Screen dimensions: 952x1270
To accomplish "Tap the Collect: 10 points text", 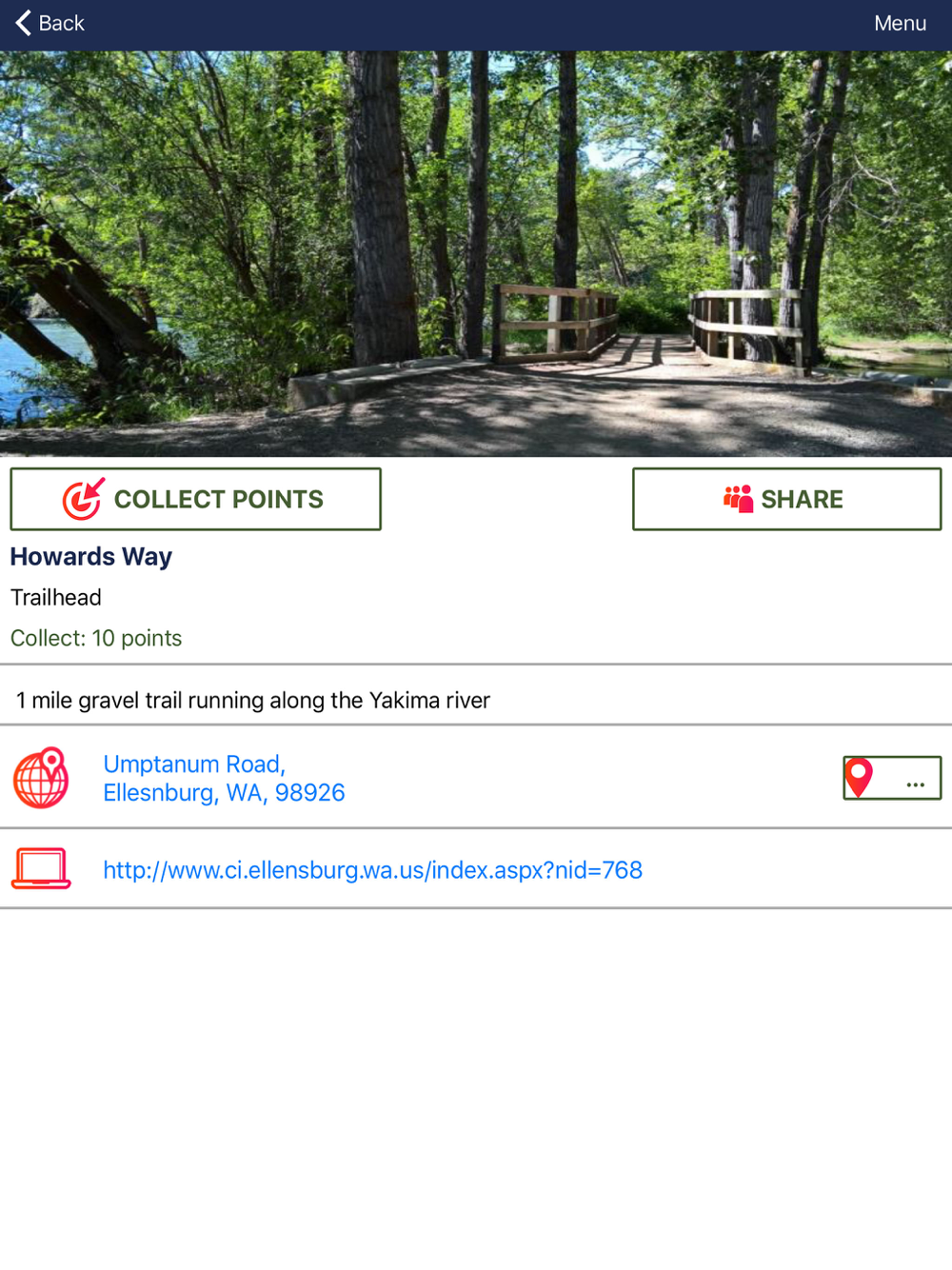I will tap(96, 638).
